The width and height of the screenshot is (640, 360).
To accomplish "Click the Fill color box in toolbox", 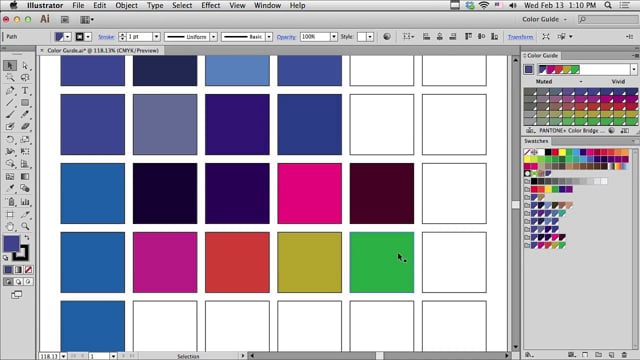I will click(x=11, y=244).
